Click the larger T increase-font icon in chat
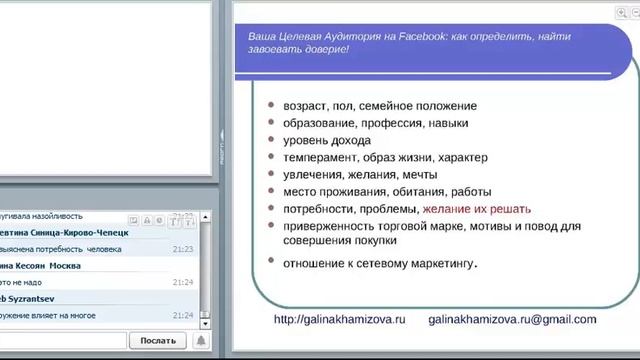Viewport: 640px width, 360px height. [174, 222]
